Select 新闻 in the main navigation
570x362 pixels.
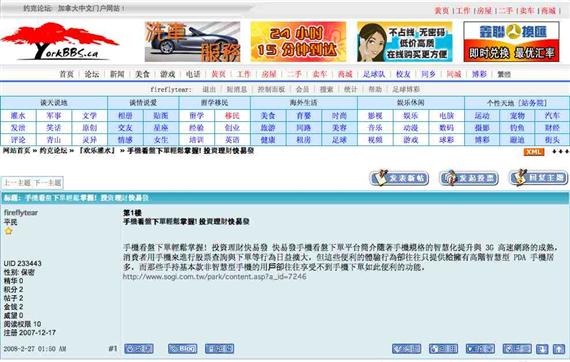[117, 74]
